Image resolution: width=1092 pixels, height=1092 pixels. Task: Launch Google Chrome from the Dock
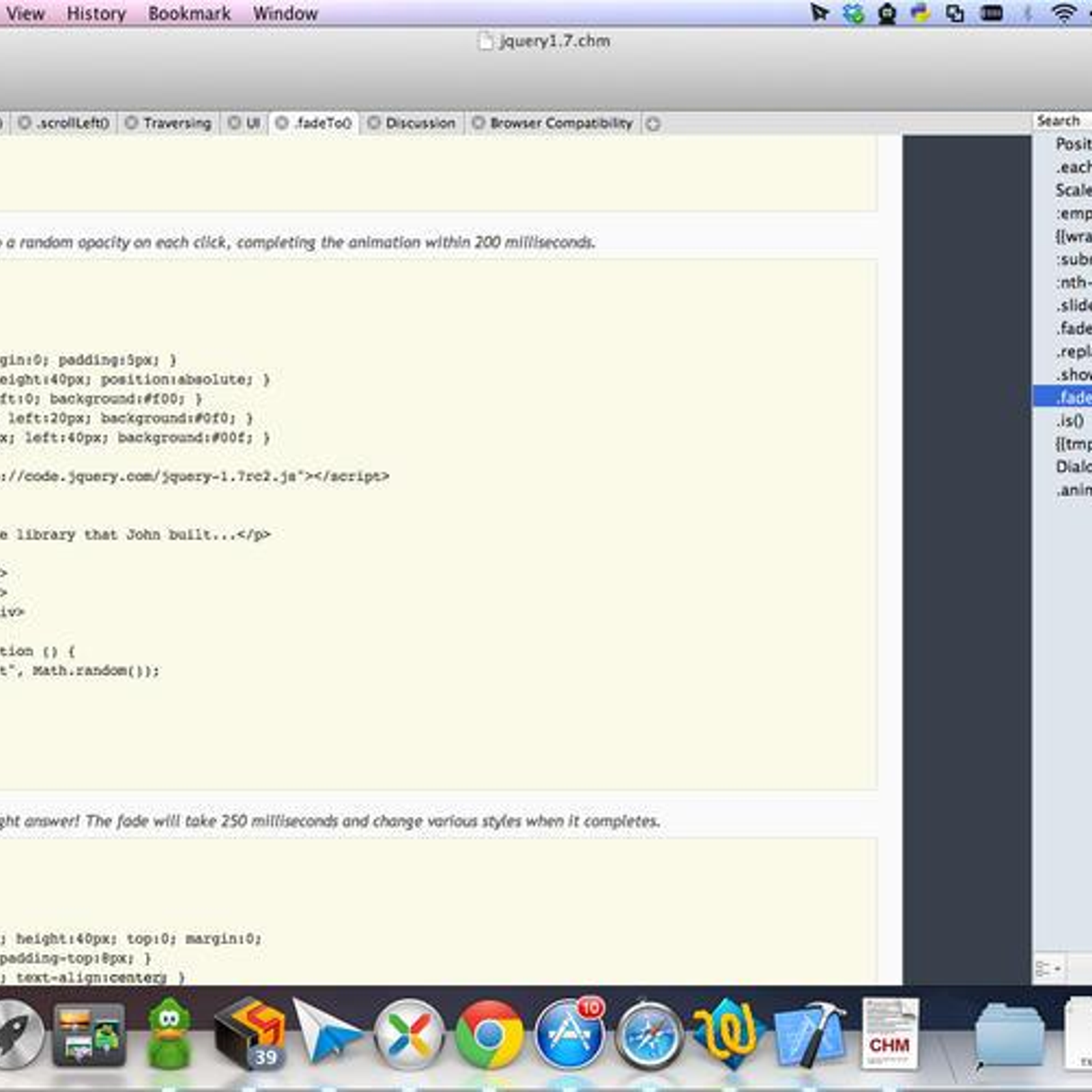click(x=489, y=1035)
